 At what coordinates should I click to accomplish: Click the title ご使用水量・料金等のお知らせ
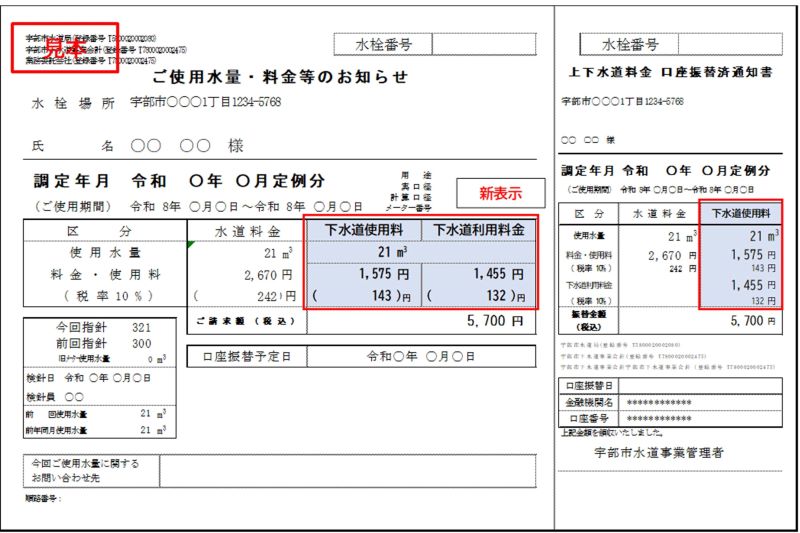coord(280,77)
